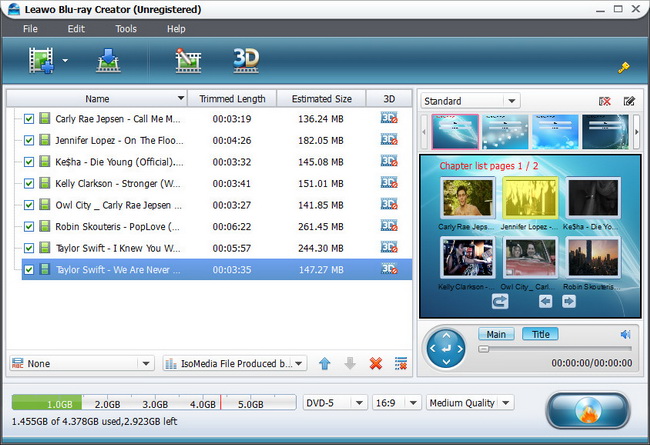
Task: Go to next chapter page arrow
Action: pyautogui.click(x=569, y=301)
